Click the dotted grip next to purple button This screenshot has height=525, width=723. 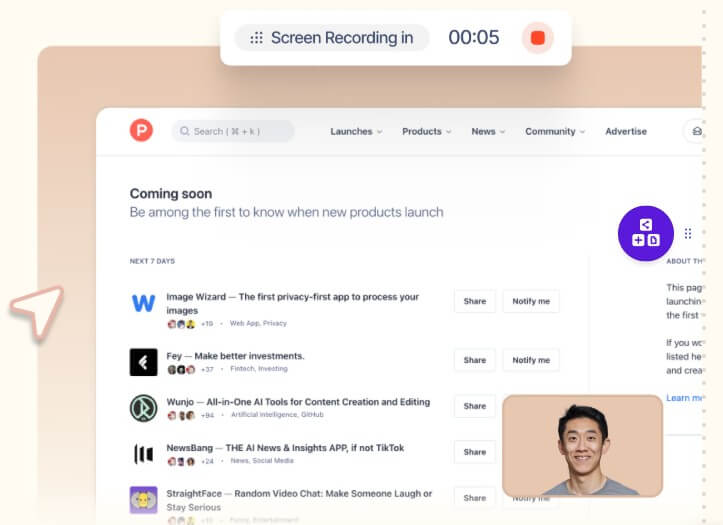point(688,233)
